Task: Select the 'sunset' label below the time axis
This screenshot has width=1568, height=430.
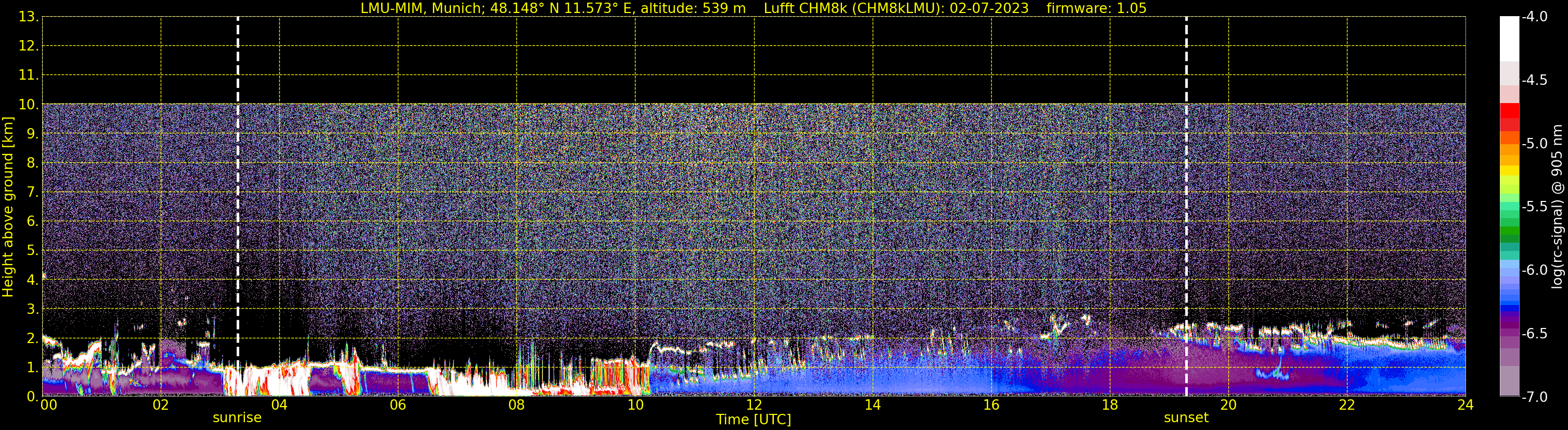Action: click(x=1186, y=418)
